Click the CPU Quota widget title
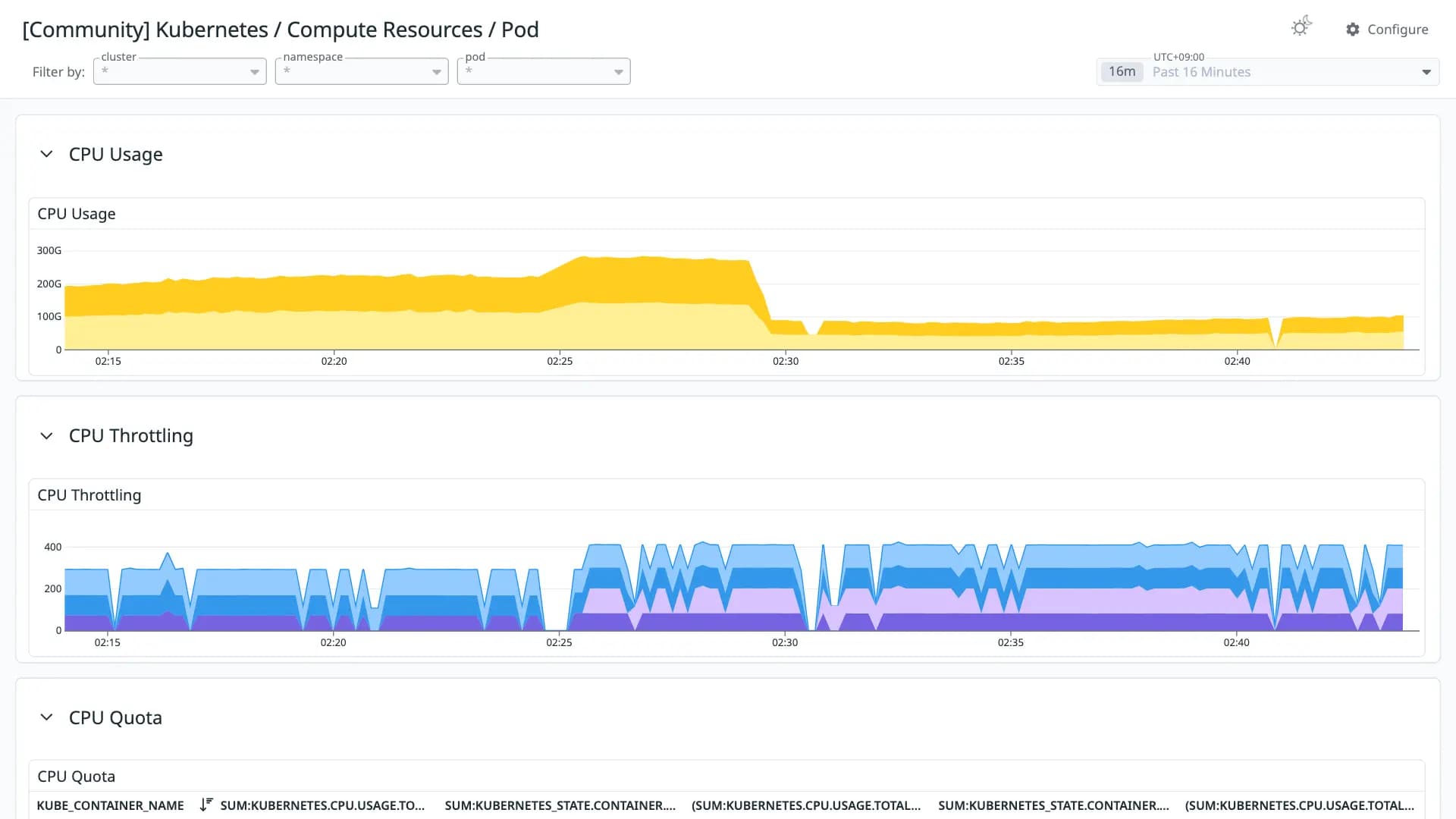This screenshot has height=819, width=1456. pos(77,777)
